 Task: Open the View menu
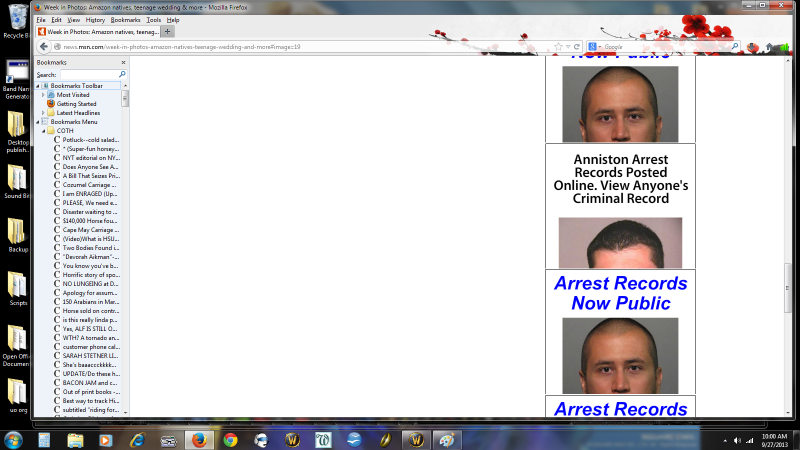(x=73, y=20)
